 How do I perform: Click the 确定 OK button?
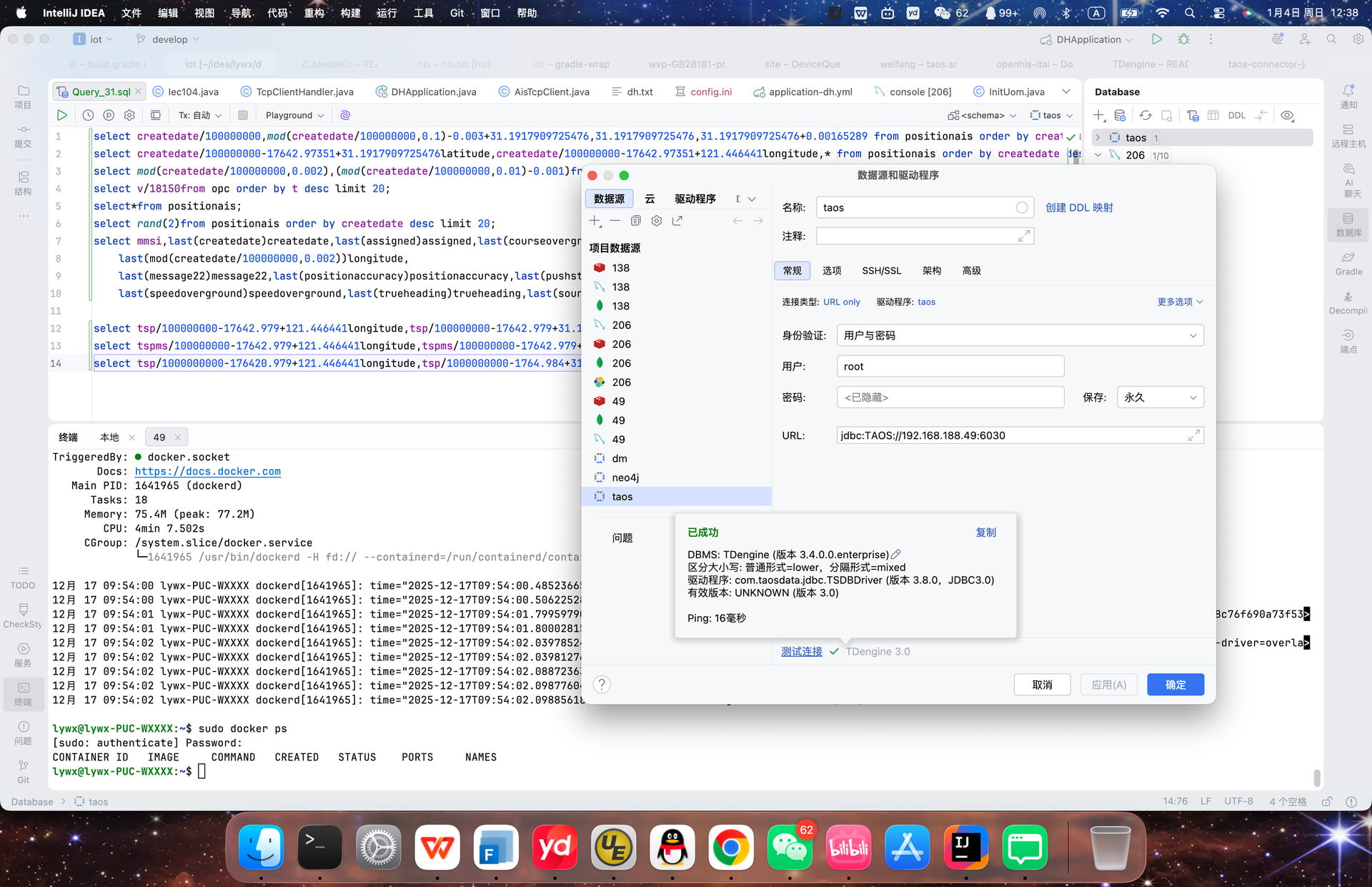1175,684
